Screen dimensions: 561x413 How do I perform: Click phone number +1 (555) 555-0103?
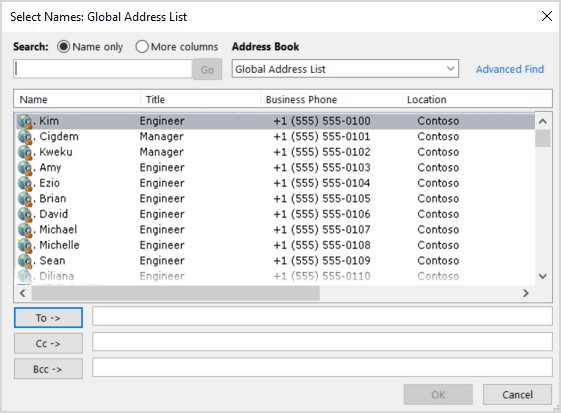click(x=322, y=167)
